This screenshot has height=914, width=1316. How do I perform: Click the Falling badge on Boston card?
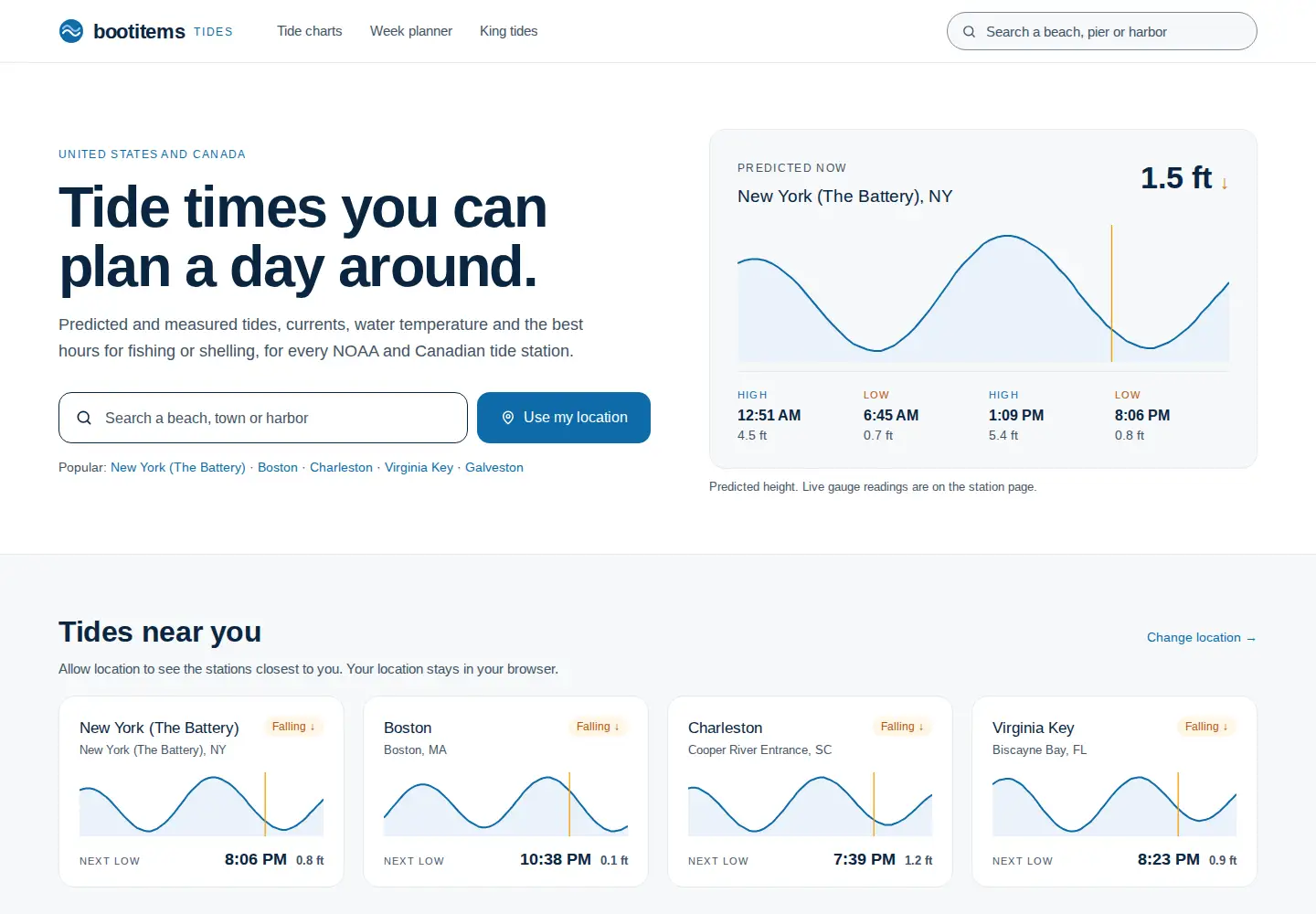point(598,727)
